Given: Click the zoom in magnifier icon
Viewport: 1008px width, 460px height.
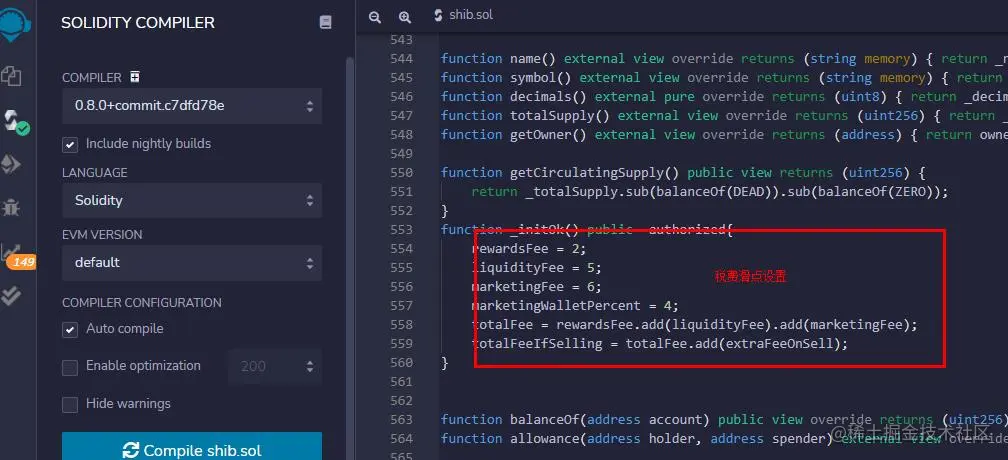Looking at the screenshot, I should click(x=404, y=17).
